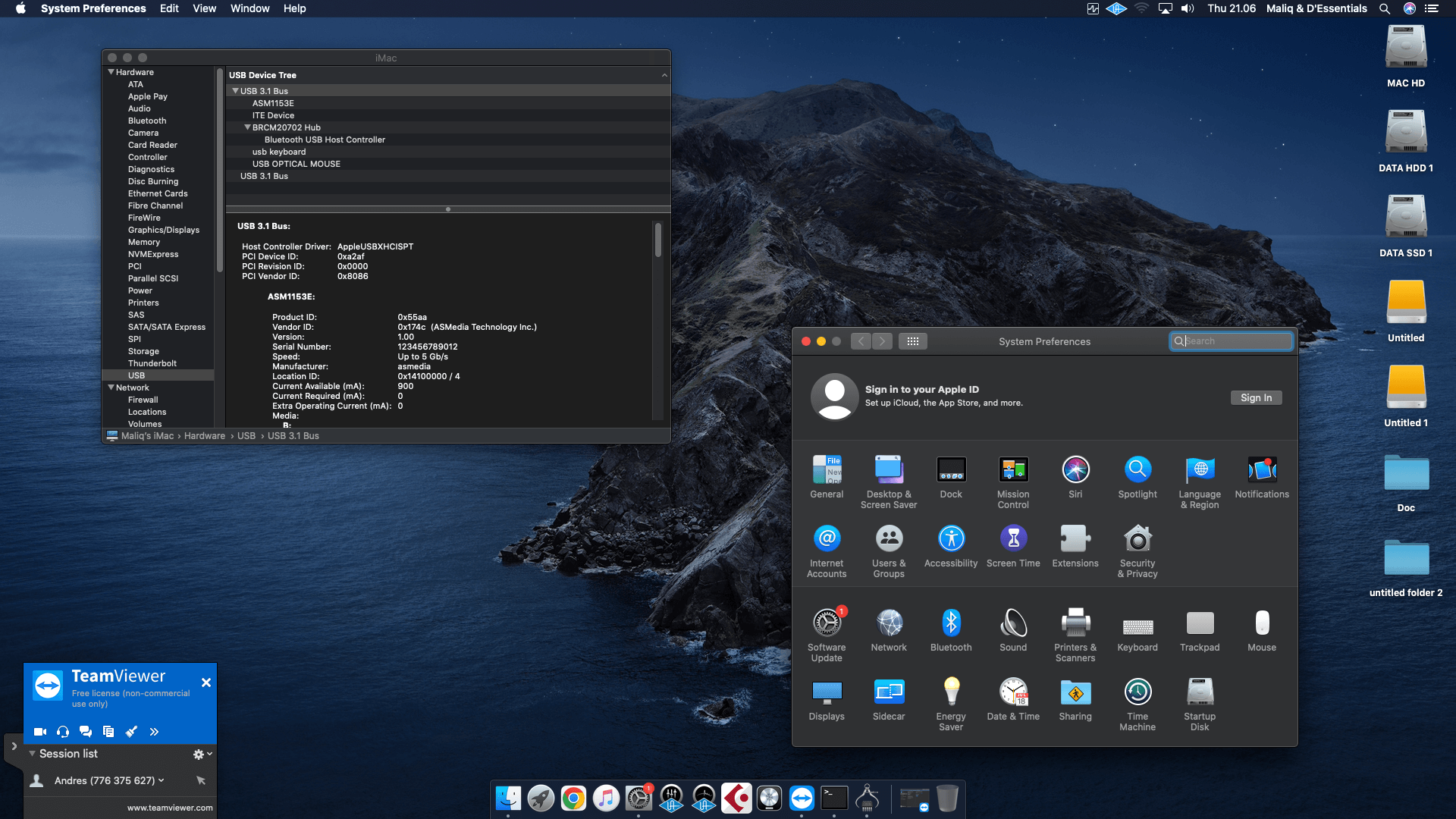Start a video call in TeamViewer
Screen dimensions: 1456x819
pos(39,732)
